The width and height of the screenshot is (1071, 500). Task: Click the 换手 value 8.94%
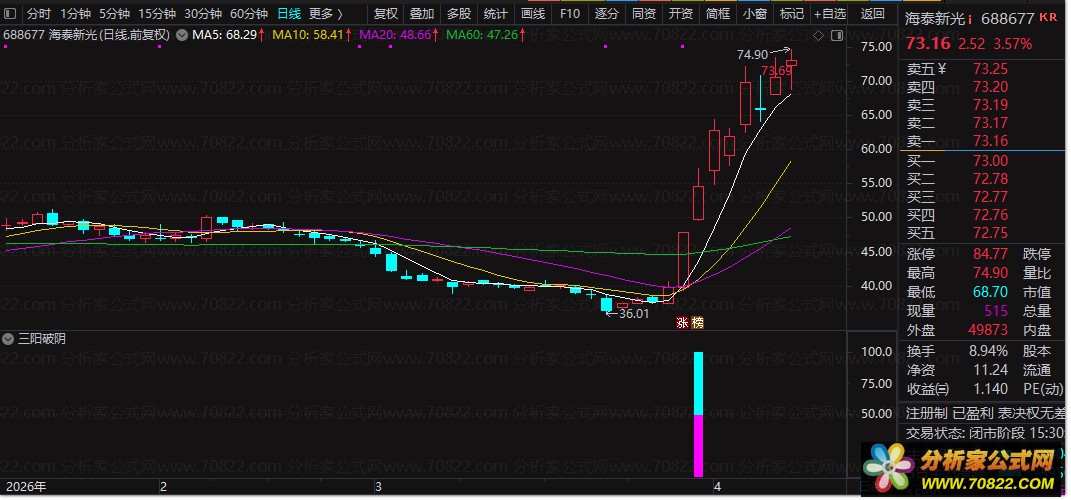pyautogui.click(x=988, y=351)
